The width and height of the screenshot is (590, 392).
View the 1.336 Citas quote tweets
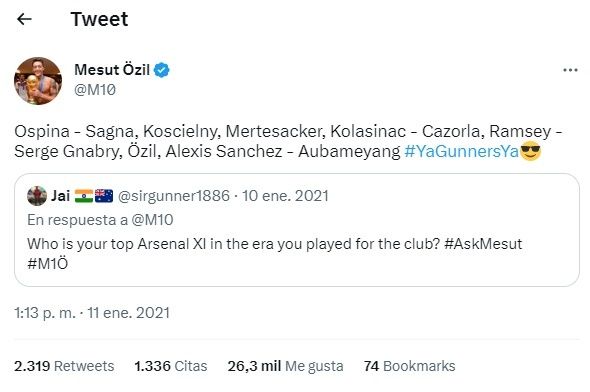click(x=171, y=366)
